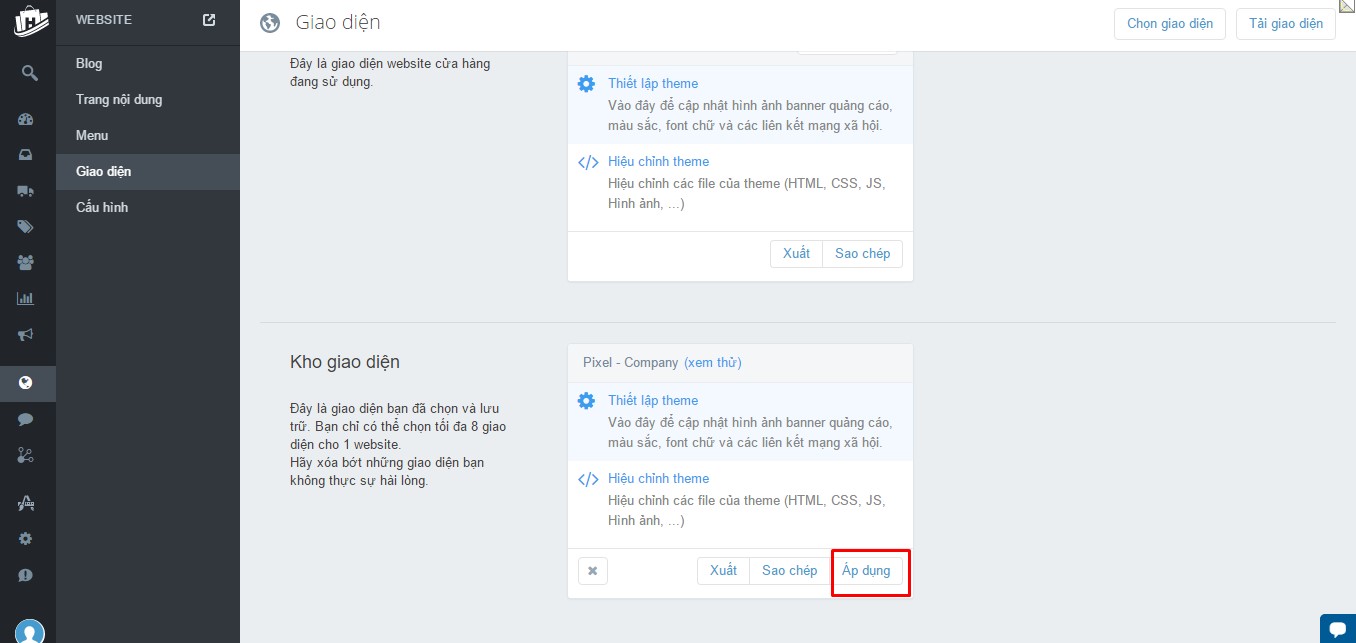Open the orders inbox icon
Screen dimensions: 1356x643
26,155
